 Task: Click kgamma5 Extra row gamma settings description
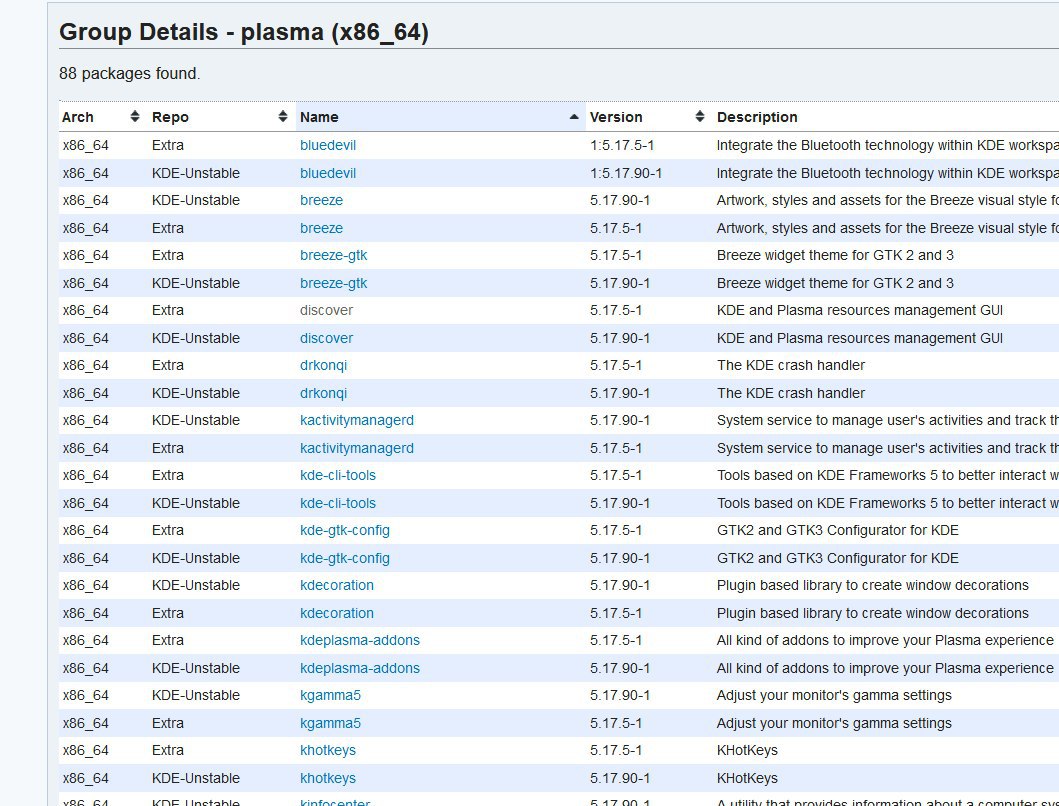coord(834,723)
